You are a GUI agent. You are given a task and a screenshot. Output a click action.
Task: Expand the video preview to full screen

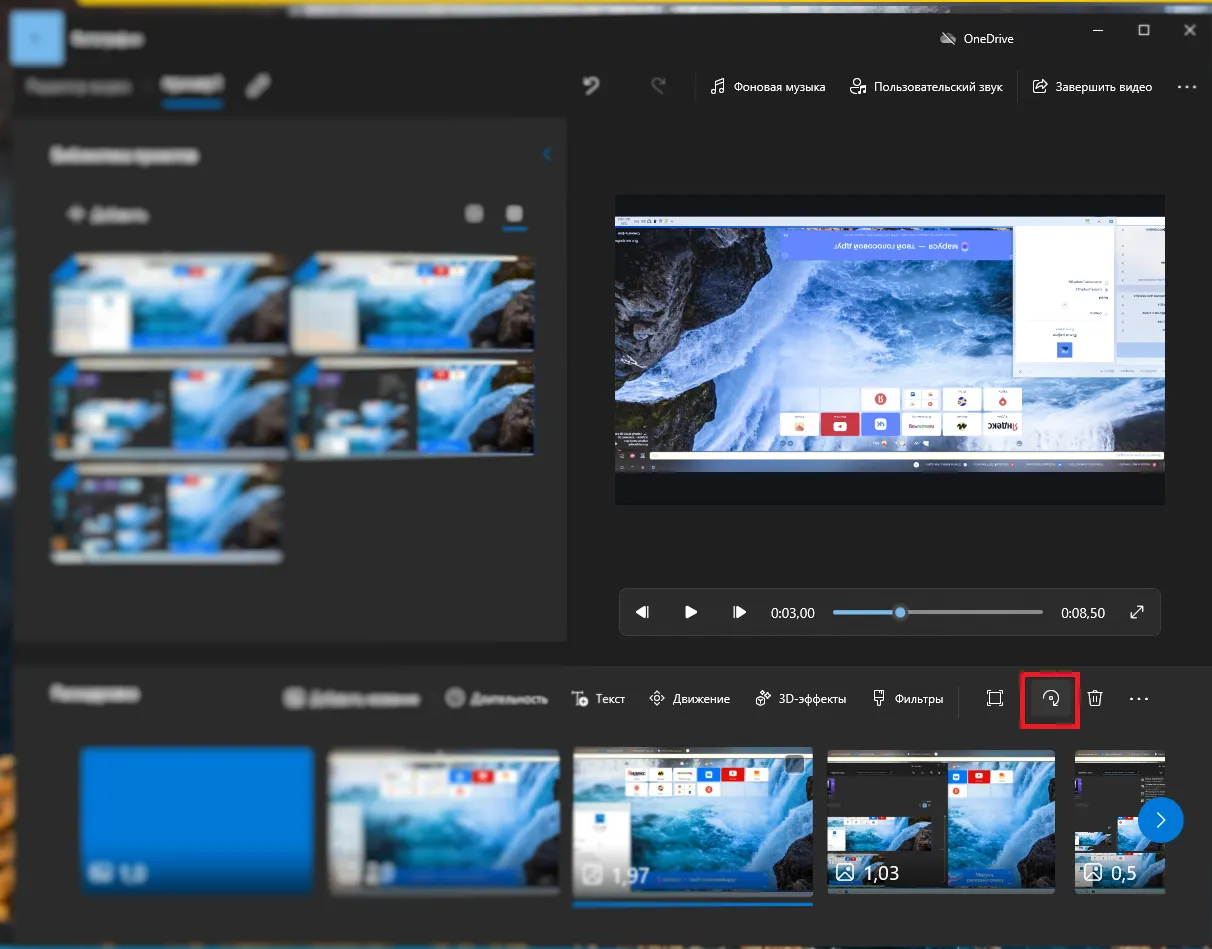coord(1137,612)
